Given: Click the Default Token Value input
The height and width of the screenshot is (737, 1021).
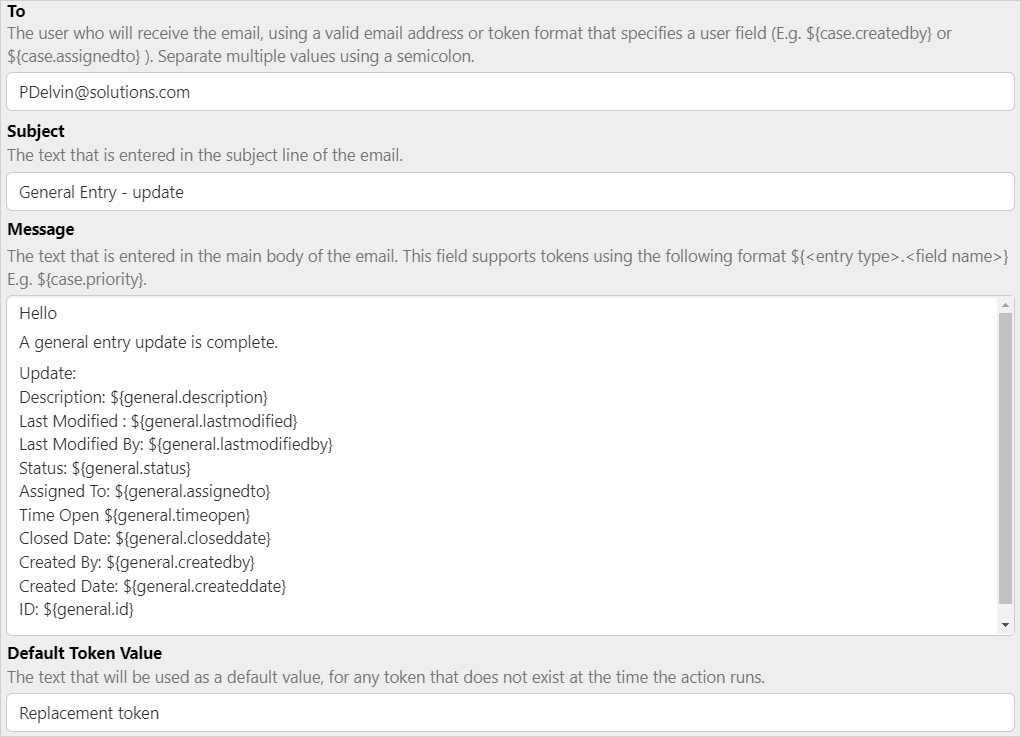Looking at the screenshot, I should coord(510,713).
